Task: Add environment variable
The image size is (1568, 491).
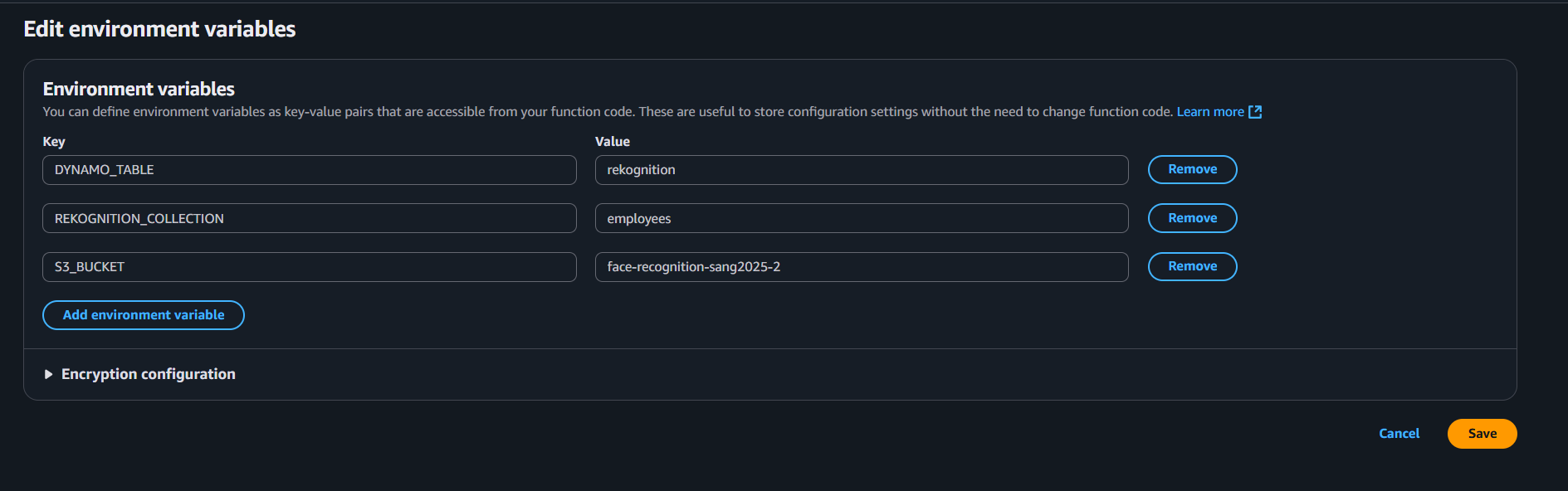Action: click(144, 315)
